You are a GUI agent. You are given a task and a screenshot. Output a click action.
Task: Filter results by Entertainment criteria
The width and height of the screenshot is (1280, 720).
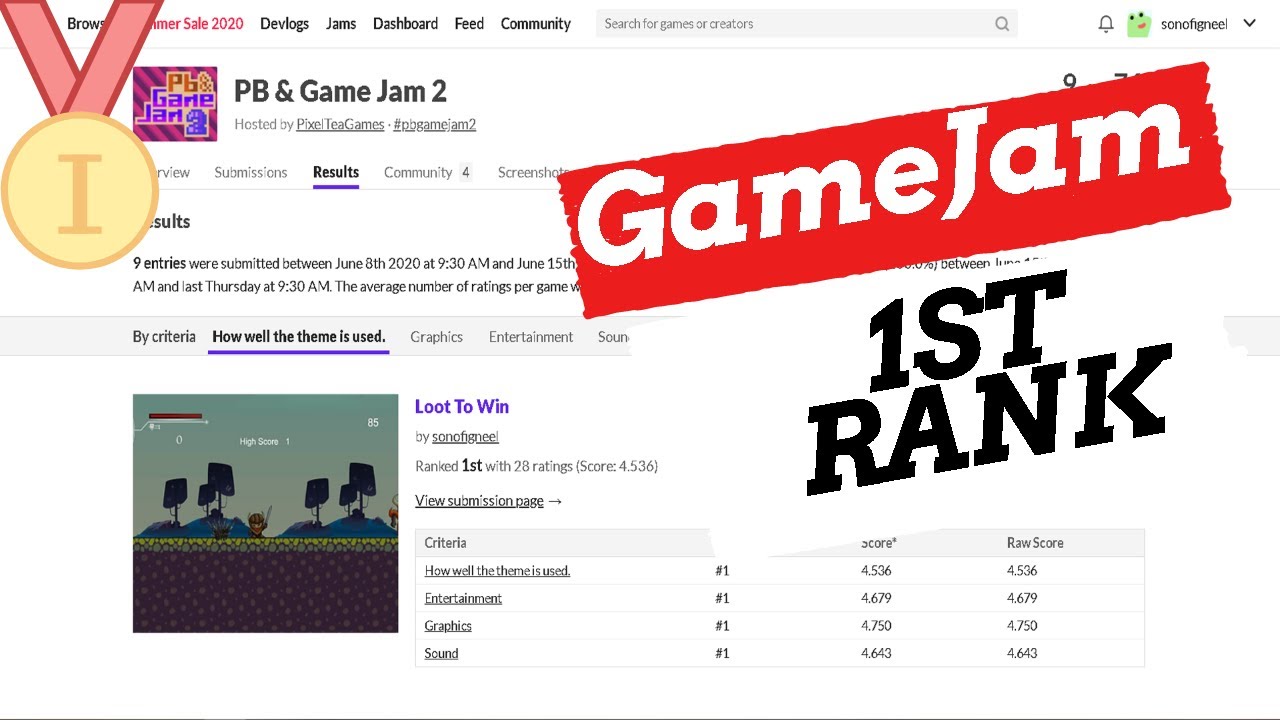point(531,337)
